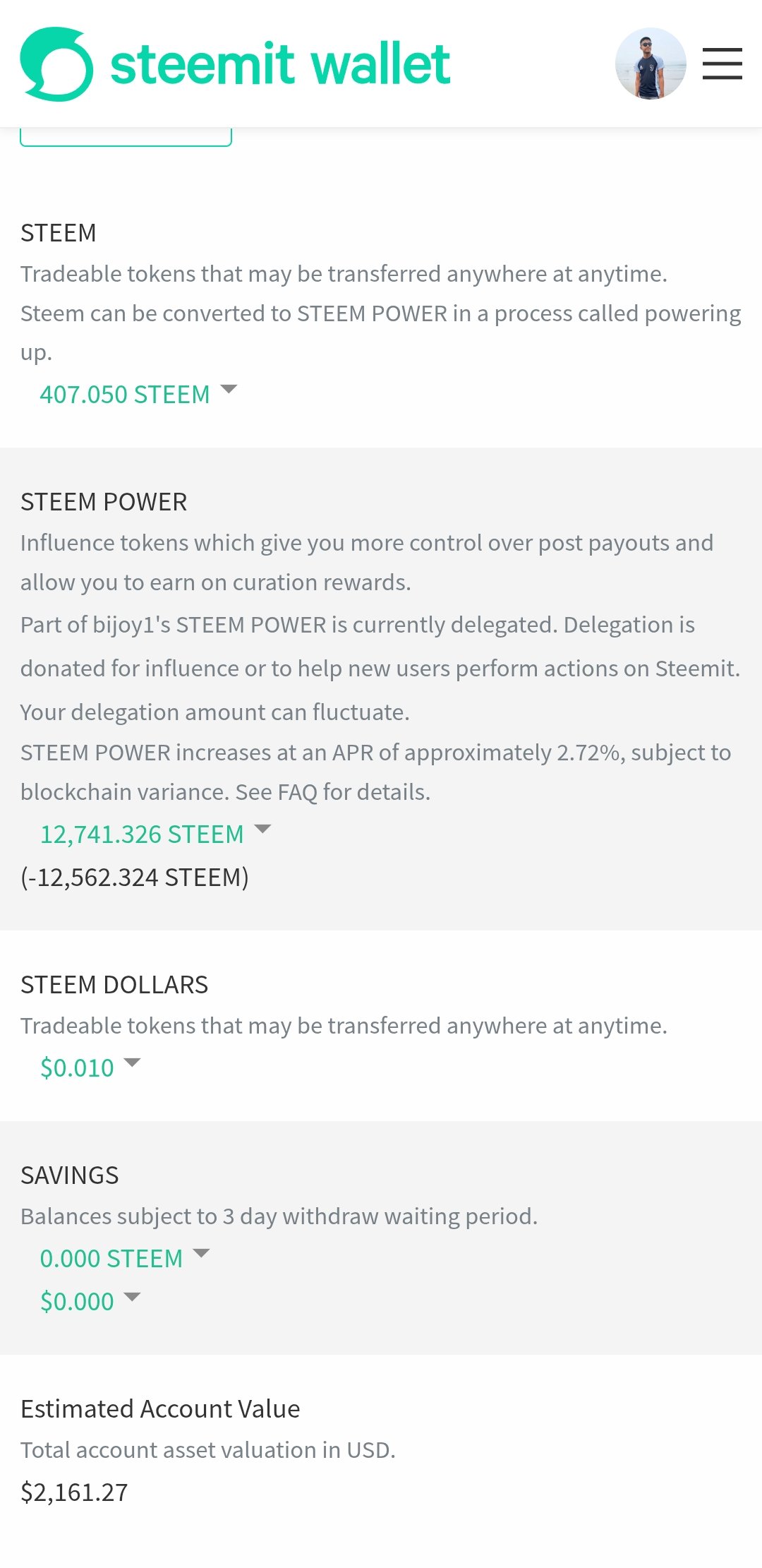
Task: Open the hamburger menu icon
Action: point(722,64)
